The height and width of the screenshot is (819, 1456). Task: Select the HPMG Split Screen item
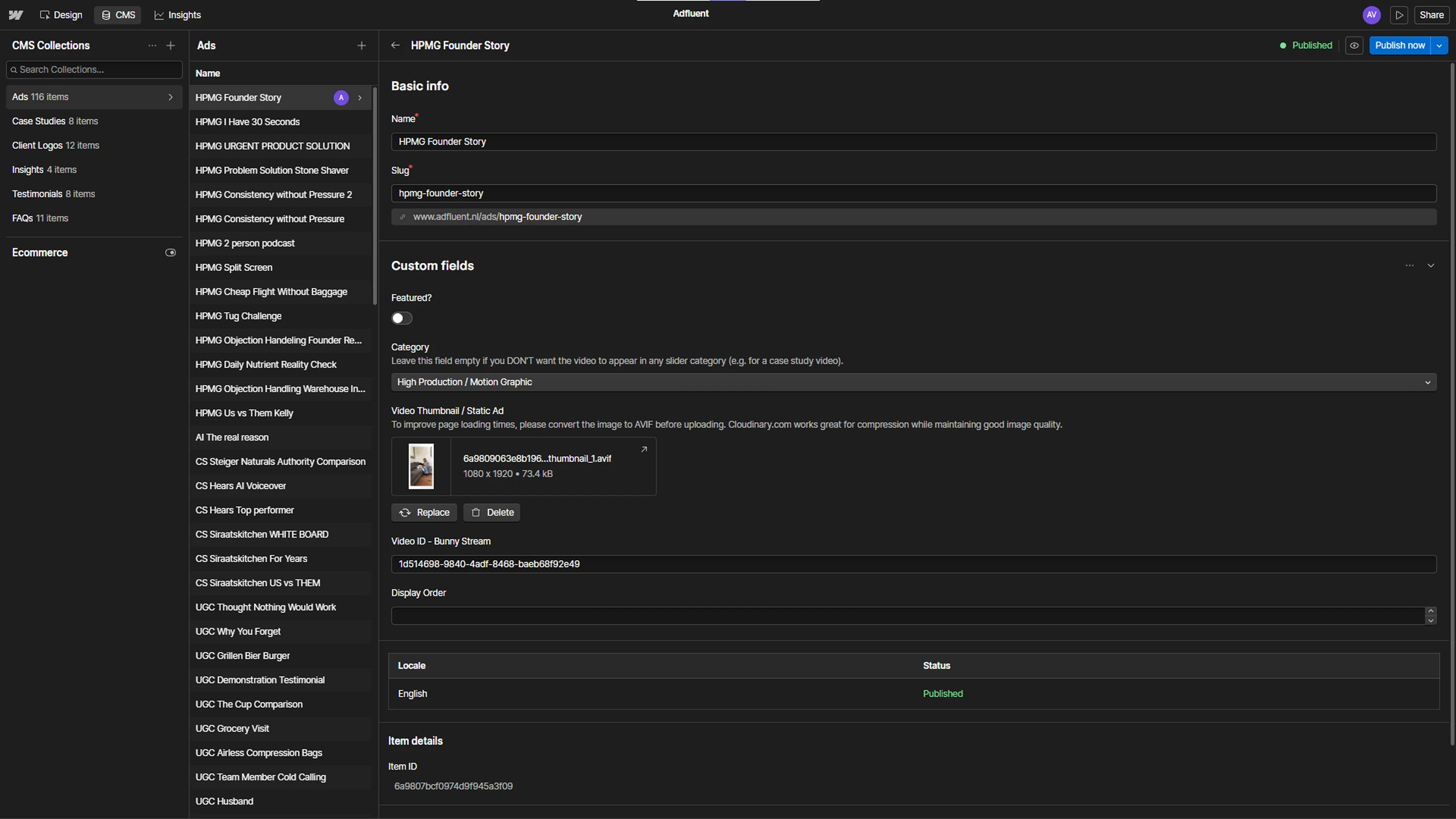click(281, 267)
